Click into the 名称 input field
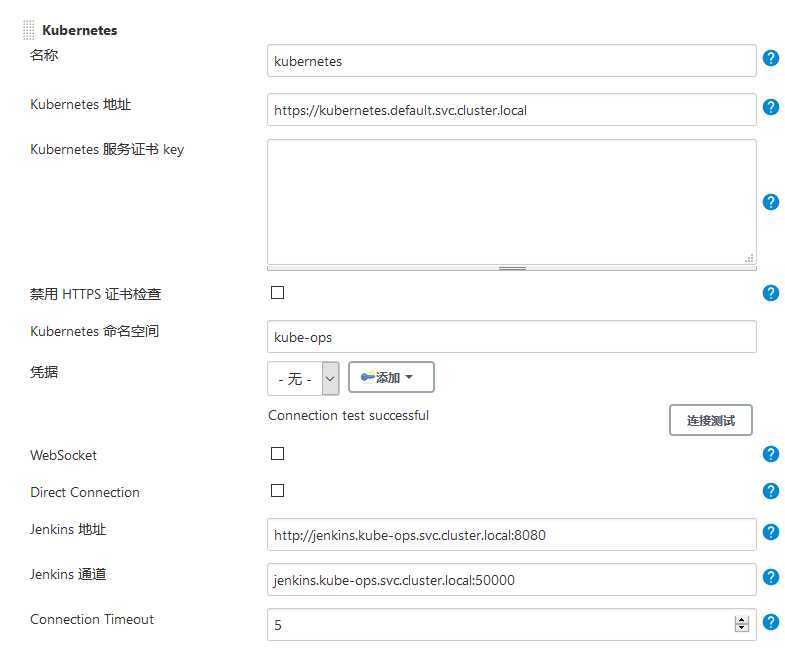Screen dimensions: 785x651 point(512,61)
